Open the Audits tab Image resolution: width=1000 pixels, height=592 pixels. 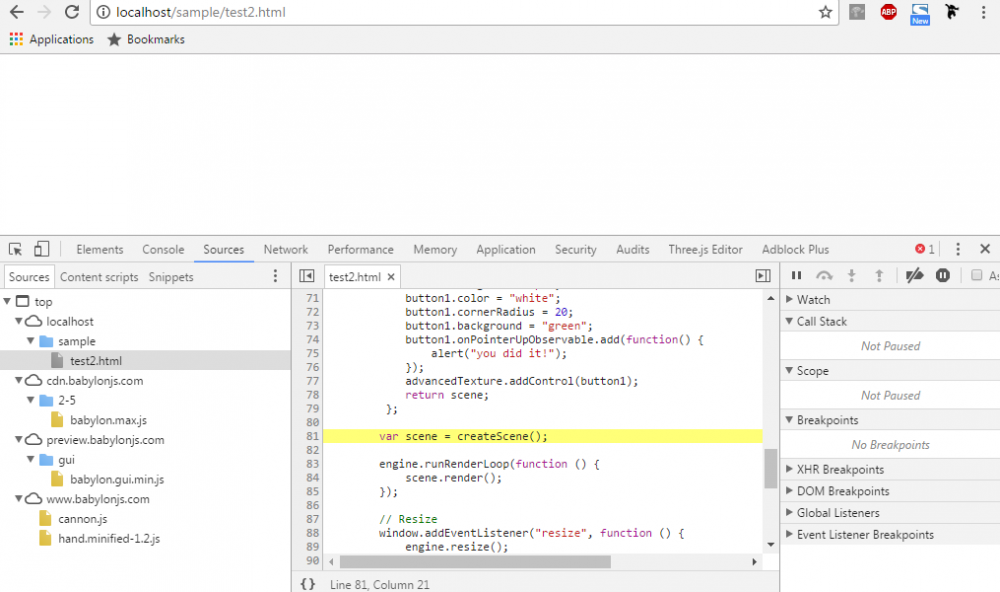click(x=633, y=249)
